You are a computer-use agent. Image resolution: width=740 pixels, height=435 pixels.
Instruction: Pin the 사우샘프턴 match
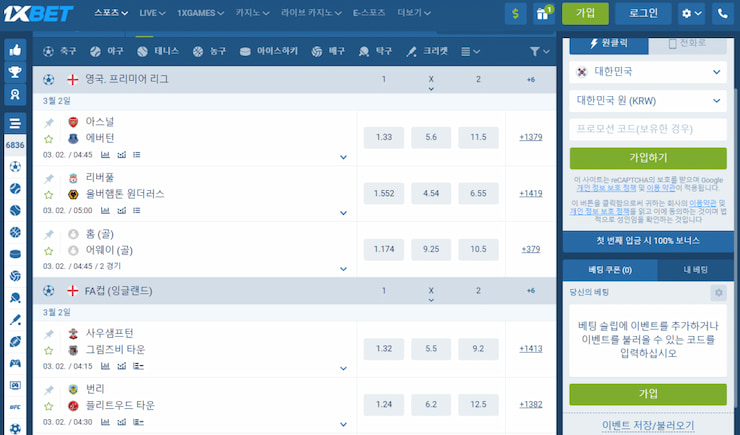49,334
